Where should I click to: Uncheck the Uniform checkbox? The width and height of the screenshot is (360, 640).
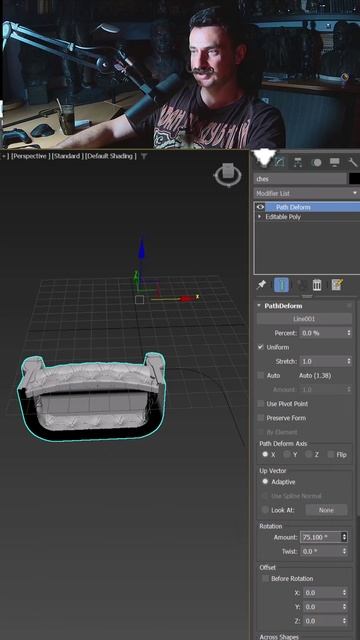pos(260,347)
